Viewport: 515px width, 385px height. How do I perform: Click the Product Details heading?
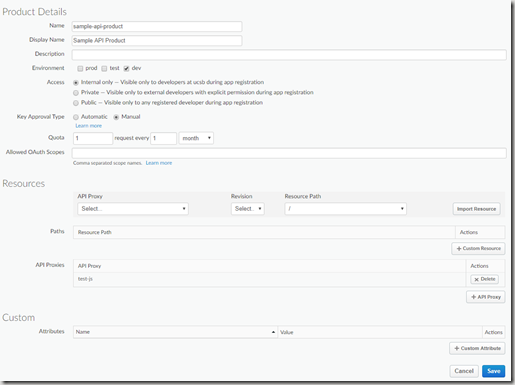coord(35,12)
